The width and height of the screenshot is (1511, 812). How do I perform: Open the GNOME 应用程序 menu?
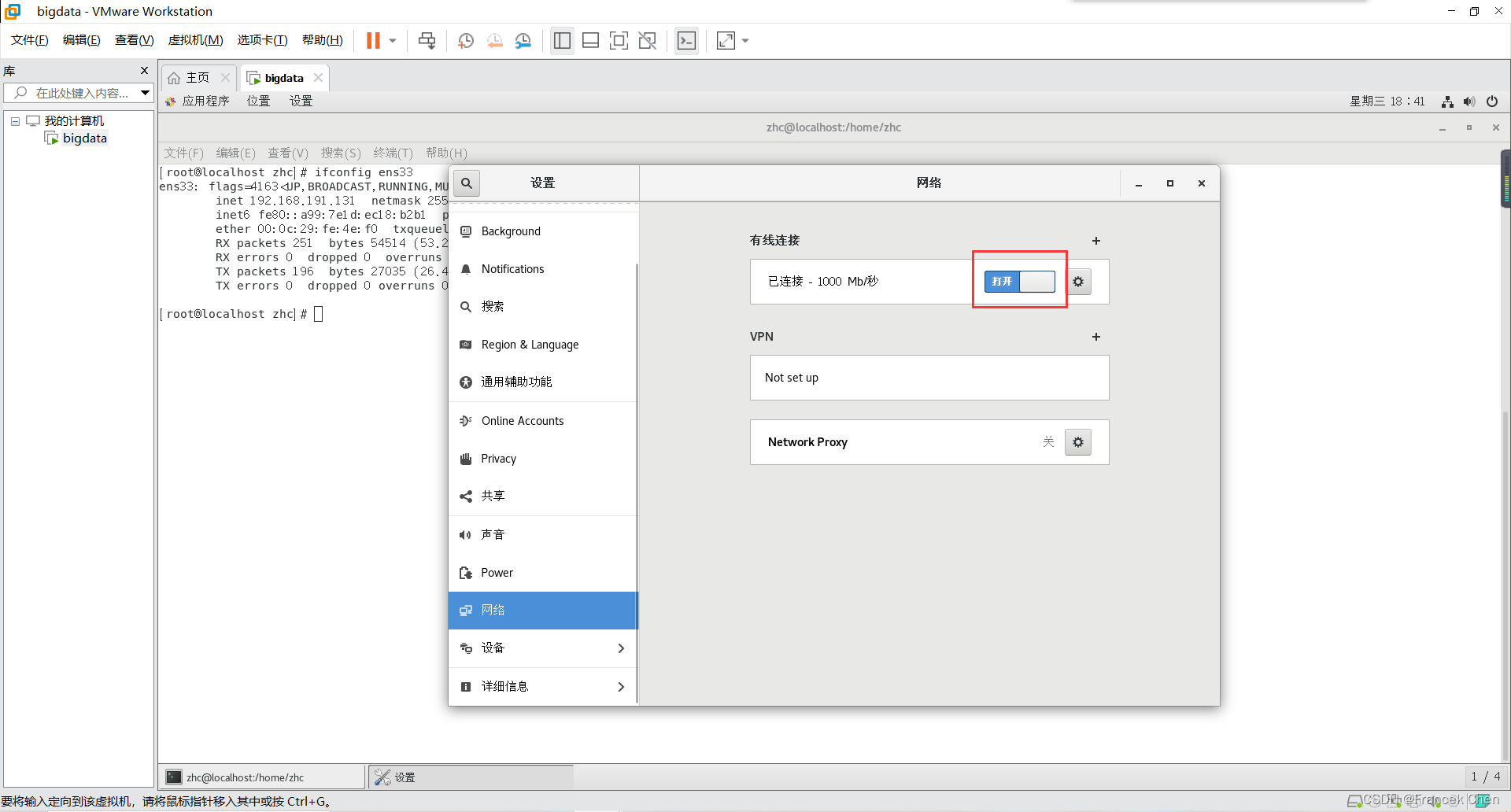click(198, 101)
